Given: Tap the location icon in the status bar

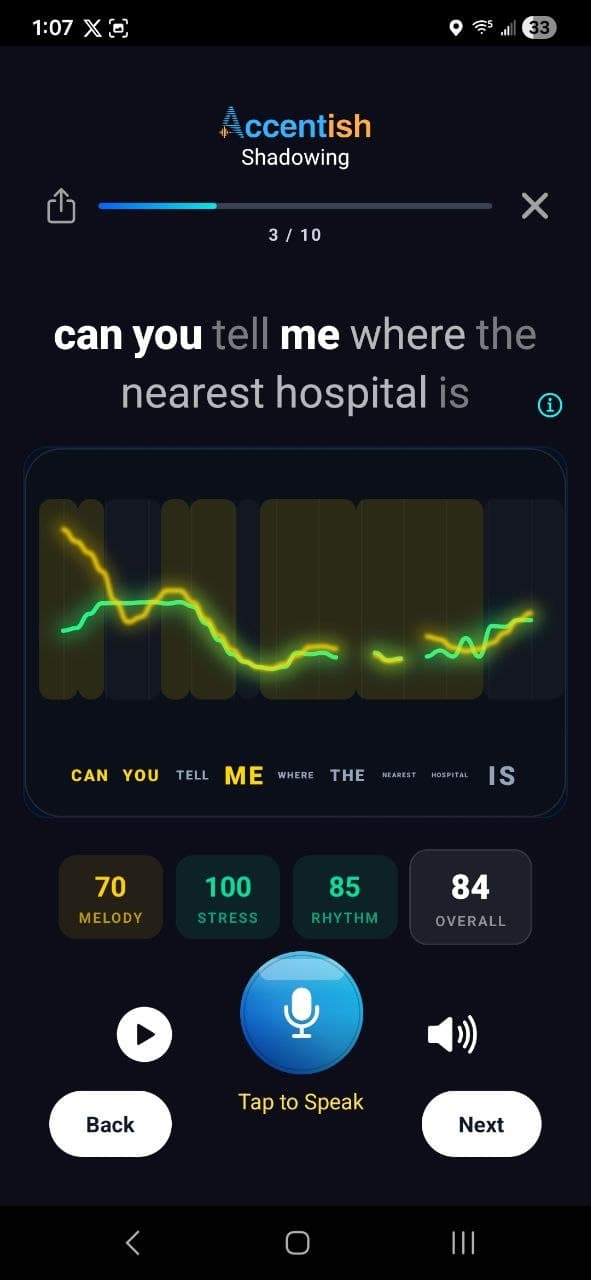Looking at the screenshot, I should [458, 28].
